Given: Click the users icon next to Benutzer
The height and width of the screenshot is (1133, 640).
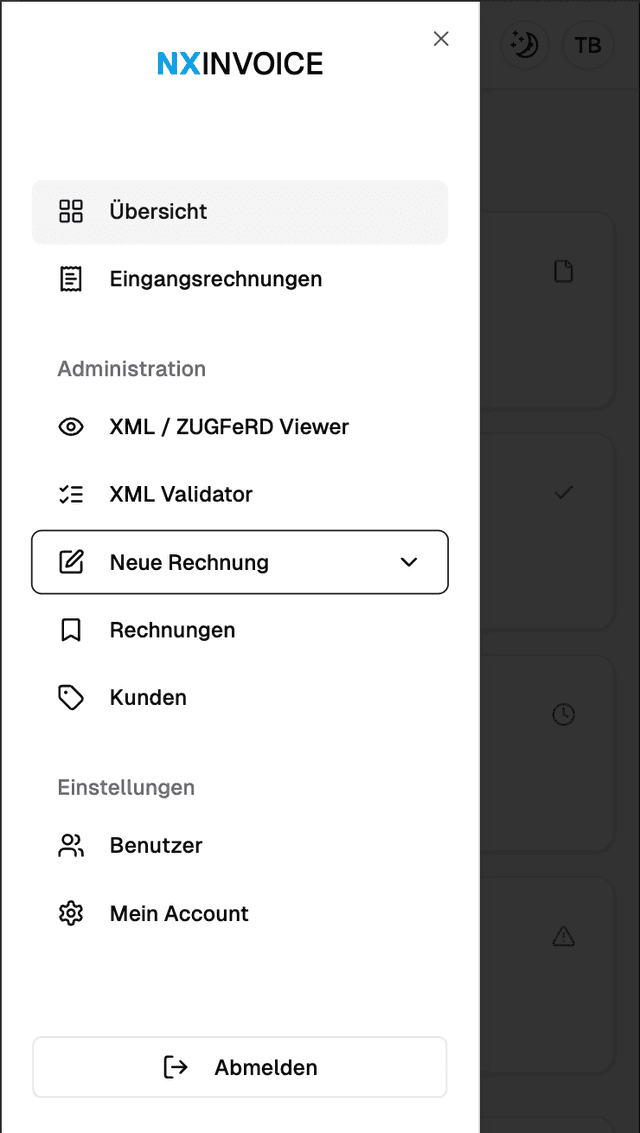Looking at the screenshot, I should pos(71,845).
